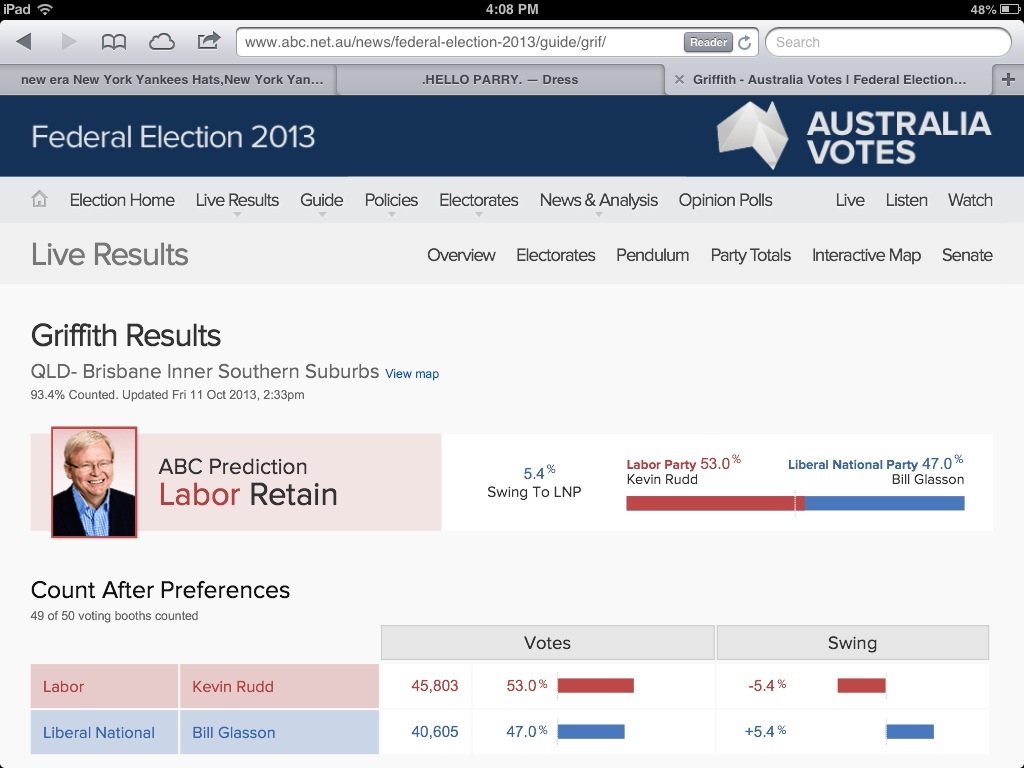
Task: Reload the page with refresh icon
Action: (x=745, y=43)
